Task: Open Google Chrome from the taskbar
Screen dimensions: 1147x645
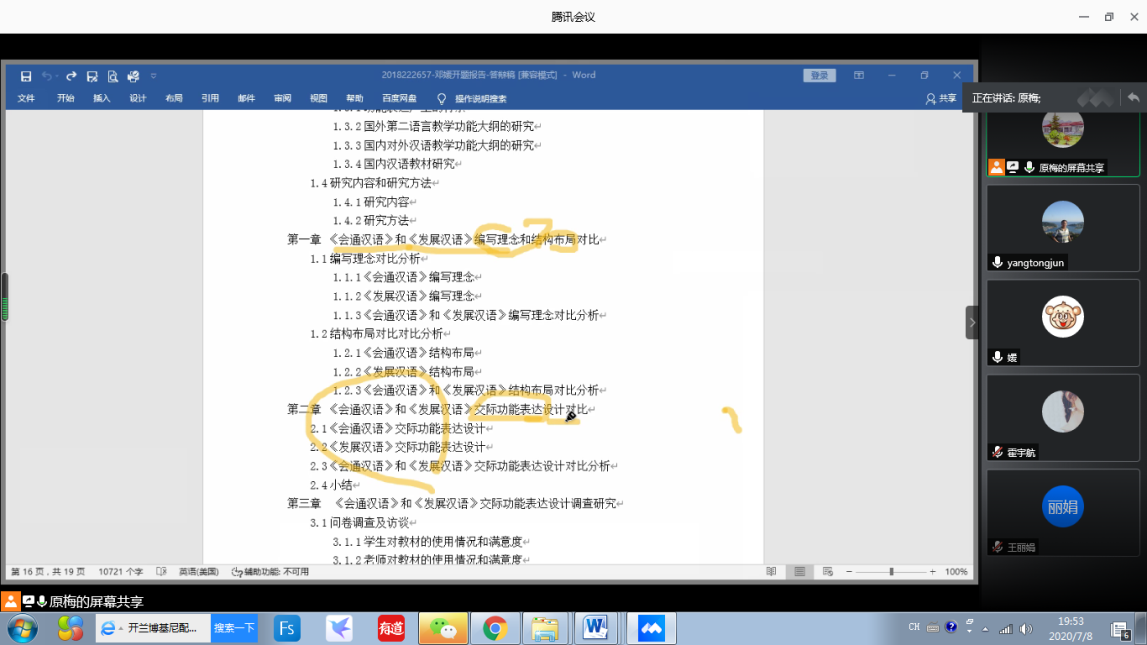Action: 494,628
